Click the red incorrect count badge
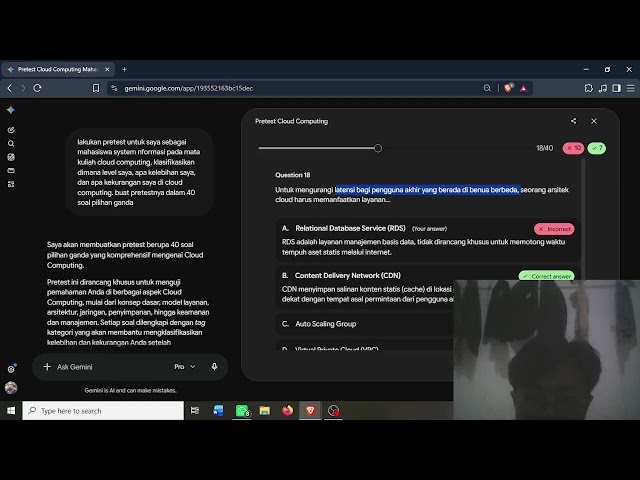 pos(573,148)
